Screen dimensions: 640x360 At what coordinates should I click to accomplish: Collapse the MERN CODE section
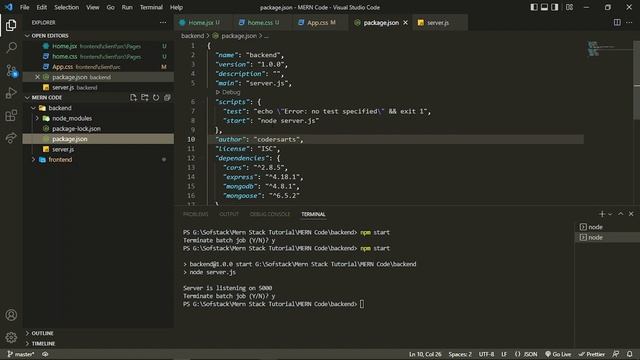pyautogui.click(x=27, y=98)
